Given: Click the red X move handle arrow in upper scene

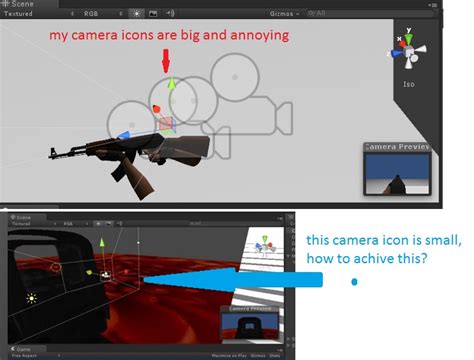Looking at the screenshot, I should point(156,109).
